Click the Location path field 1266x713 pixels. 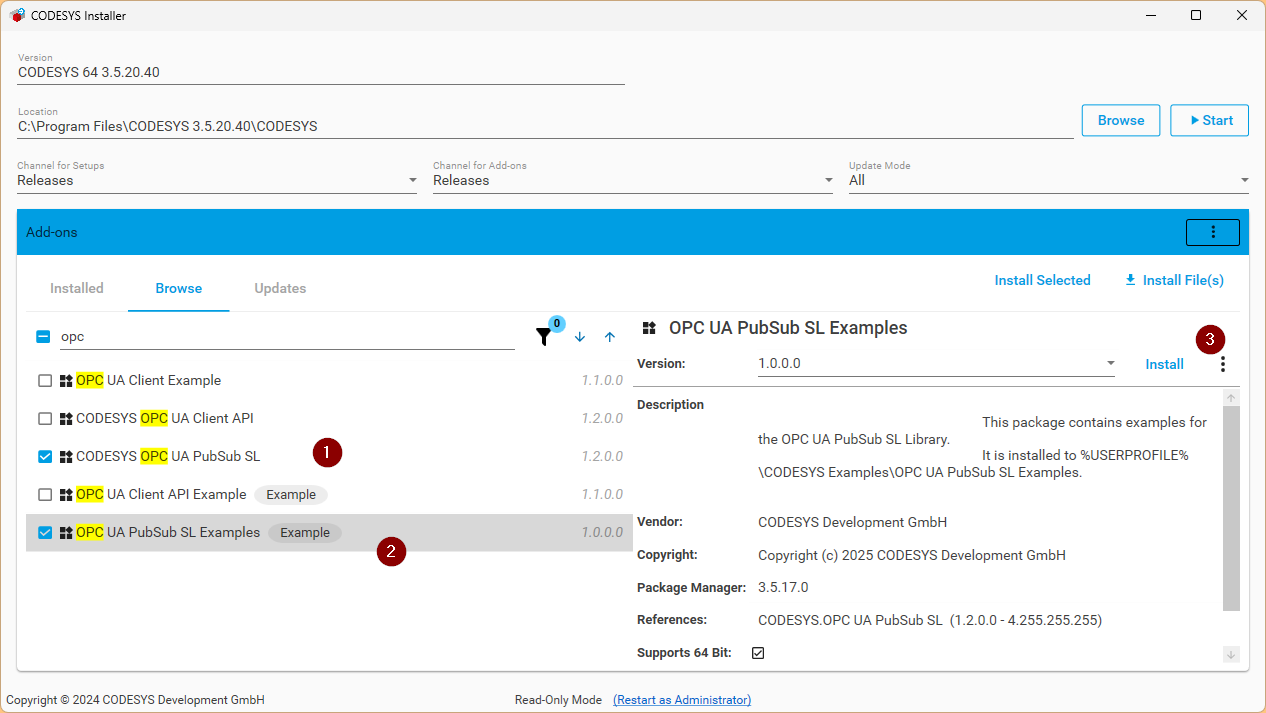(x=545, y=127)
